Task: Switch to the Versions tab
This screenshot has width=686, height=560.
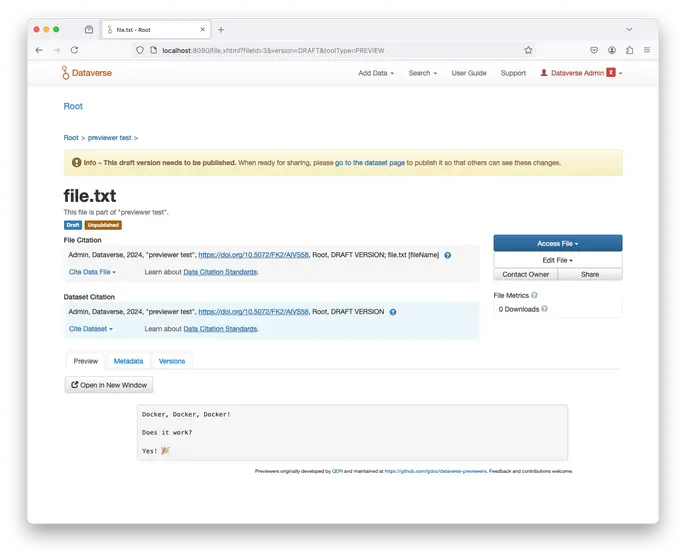Action: [172, 361]
